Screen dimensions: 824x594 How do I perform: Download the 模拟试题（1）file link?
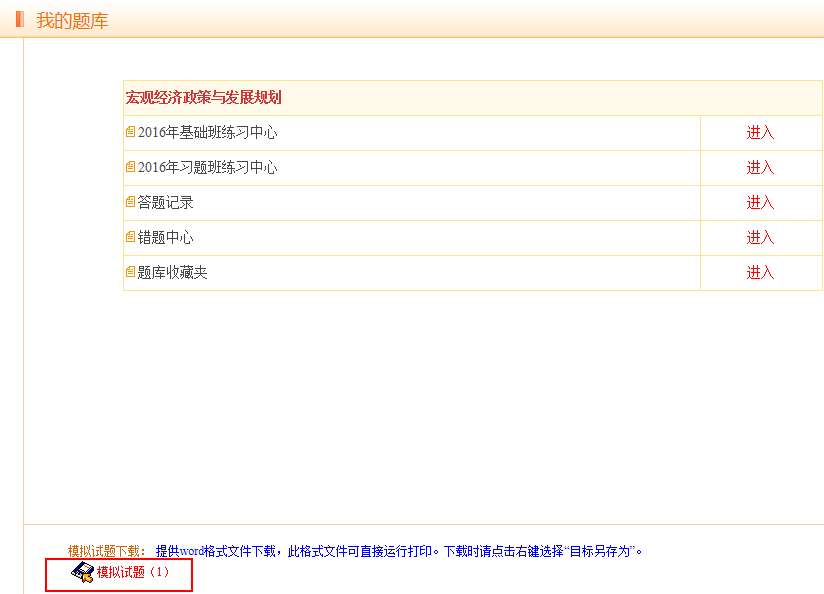coord(133,573)
